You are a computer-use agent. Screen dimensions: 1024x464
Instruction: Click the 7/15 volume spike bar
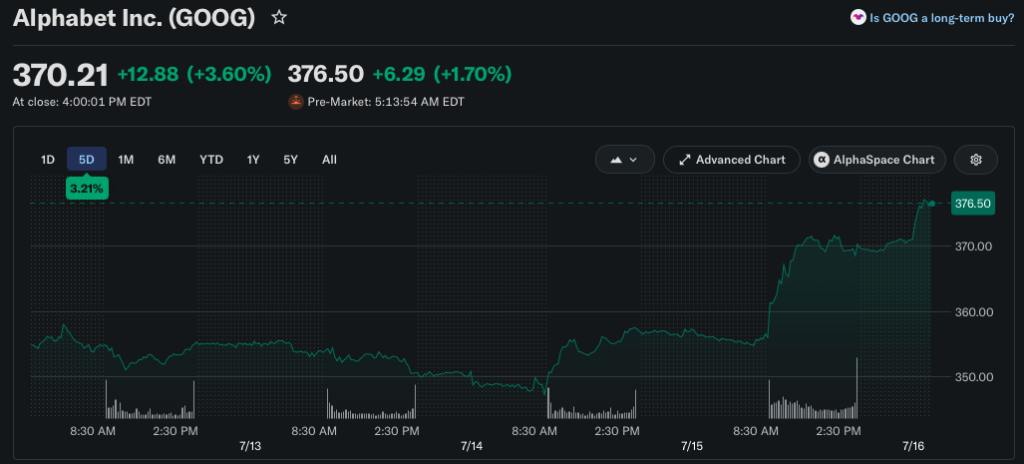pyautogui.click(x=856, y=388)
